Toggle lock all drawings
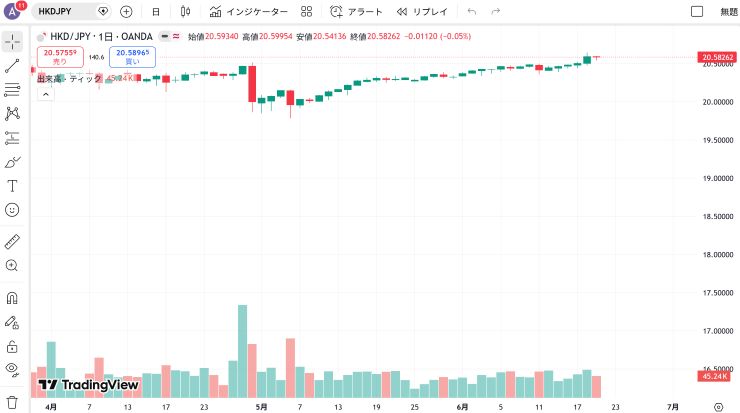 coord(12,346)
